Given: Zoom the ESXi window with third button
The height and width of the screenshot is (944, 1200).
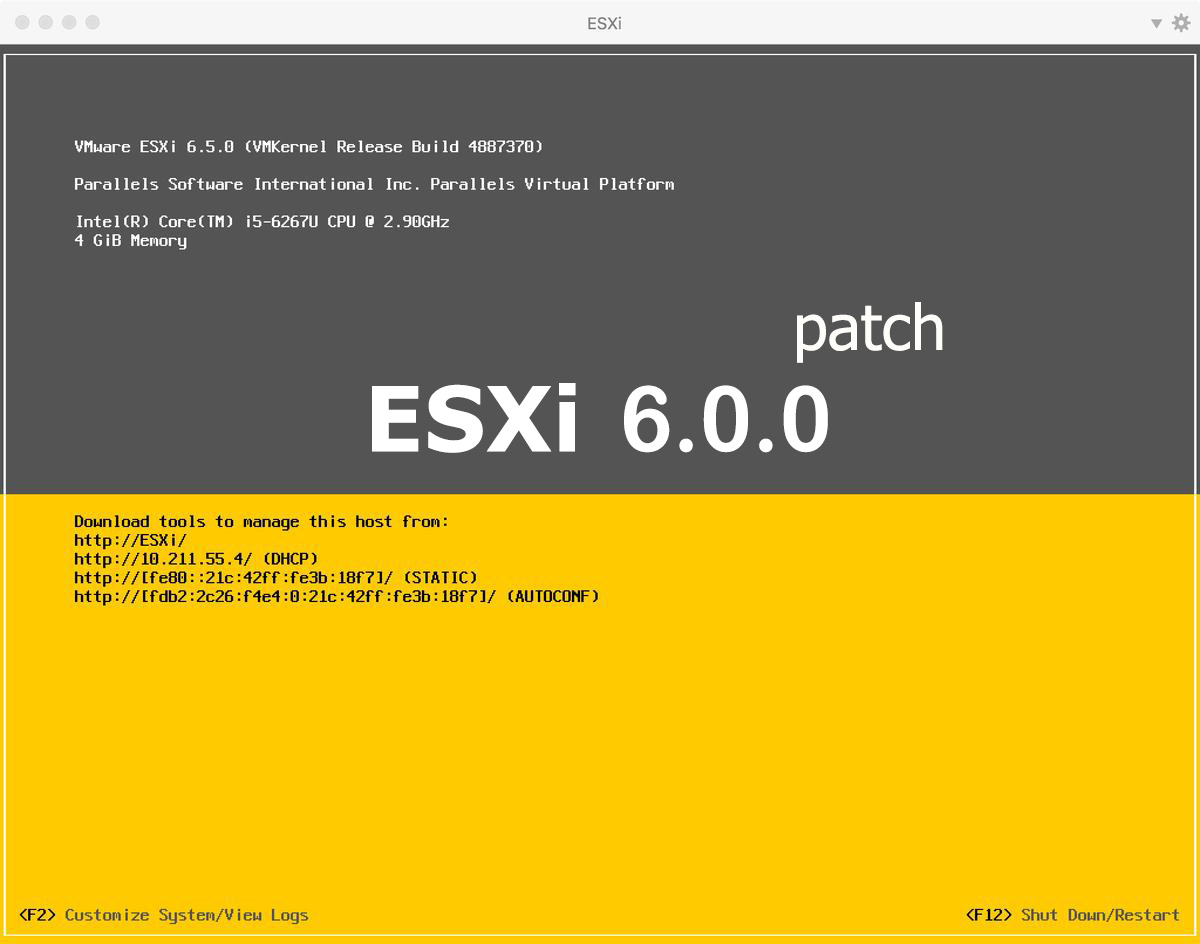Looking at the screenshot, I should 69,22.
